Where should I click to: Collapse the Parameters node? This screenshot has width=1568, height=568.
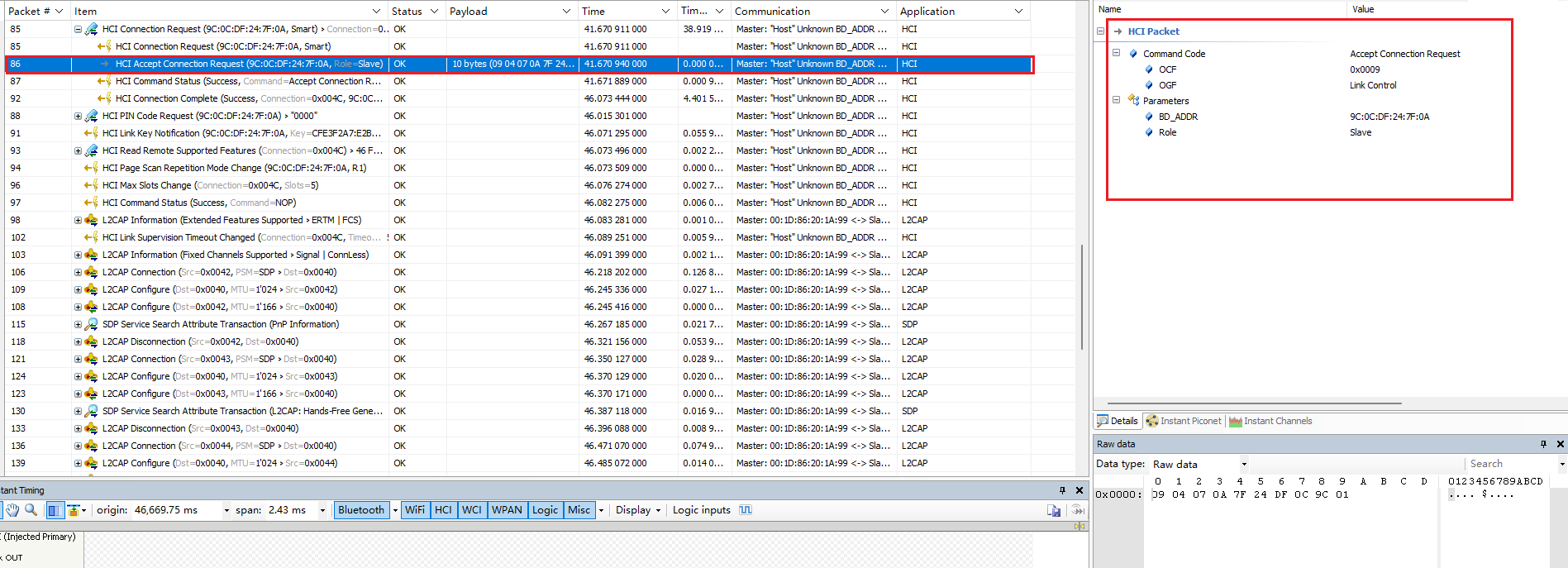1117,100
